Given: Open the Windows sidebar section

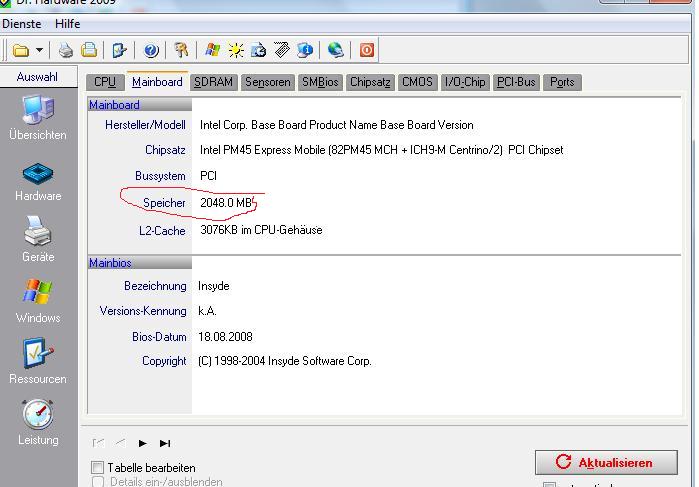Looking at the screenshot, I should point(38,301).
